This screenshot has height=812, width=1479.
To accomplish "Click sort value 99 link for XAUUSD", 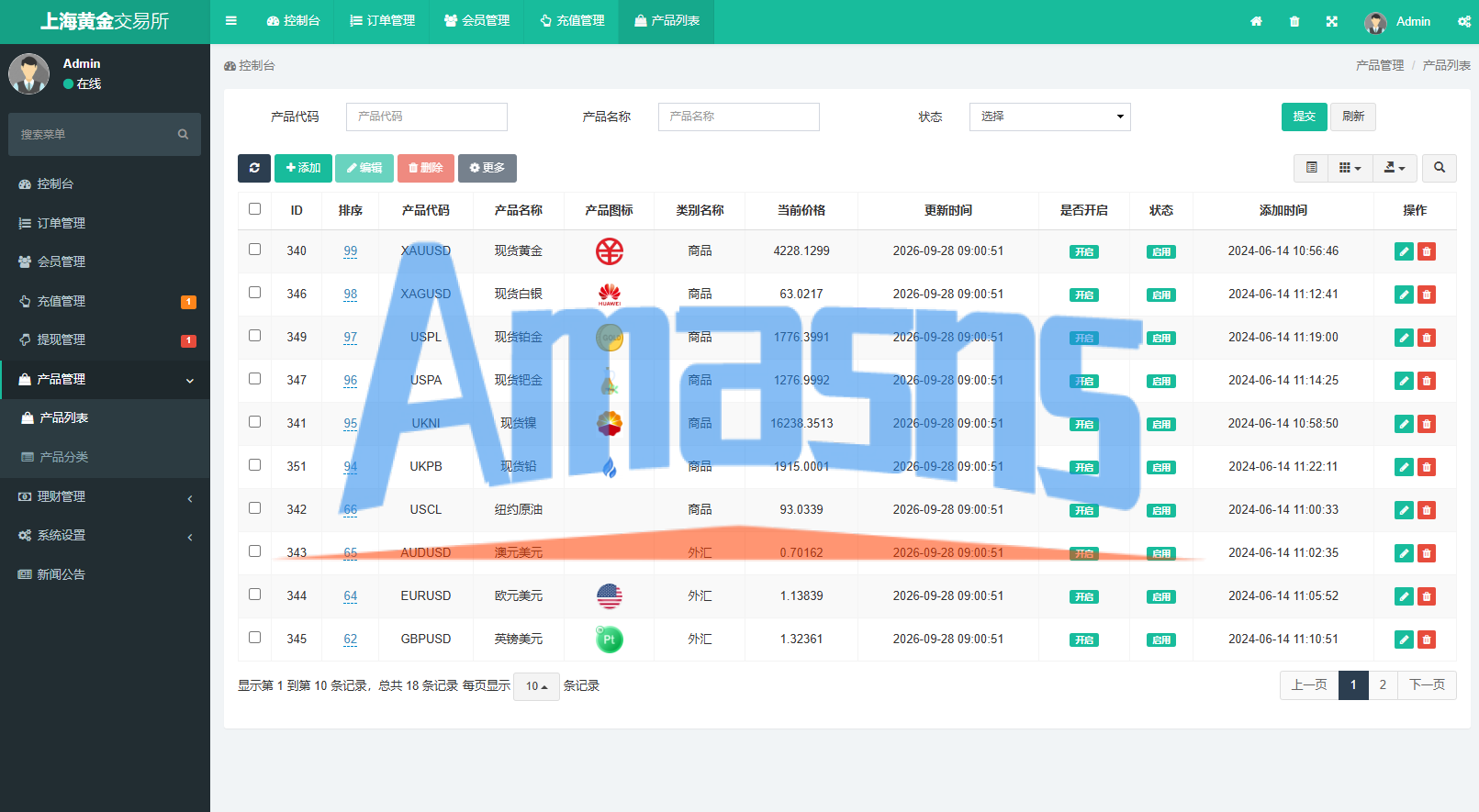I will [351, 251].
